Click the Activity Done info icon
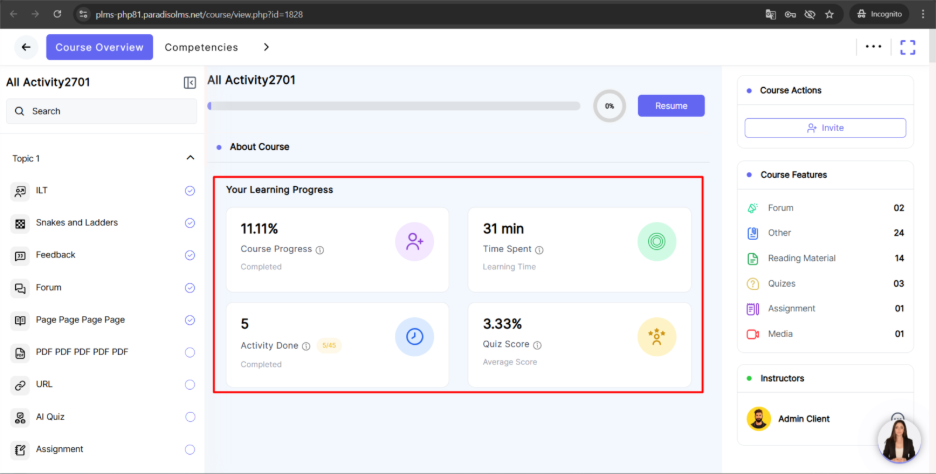This screenshot has width=936, height=474. point(306,346)
